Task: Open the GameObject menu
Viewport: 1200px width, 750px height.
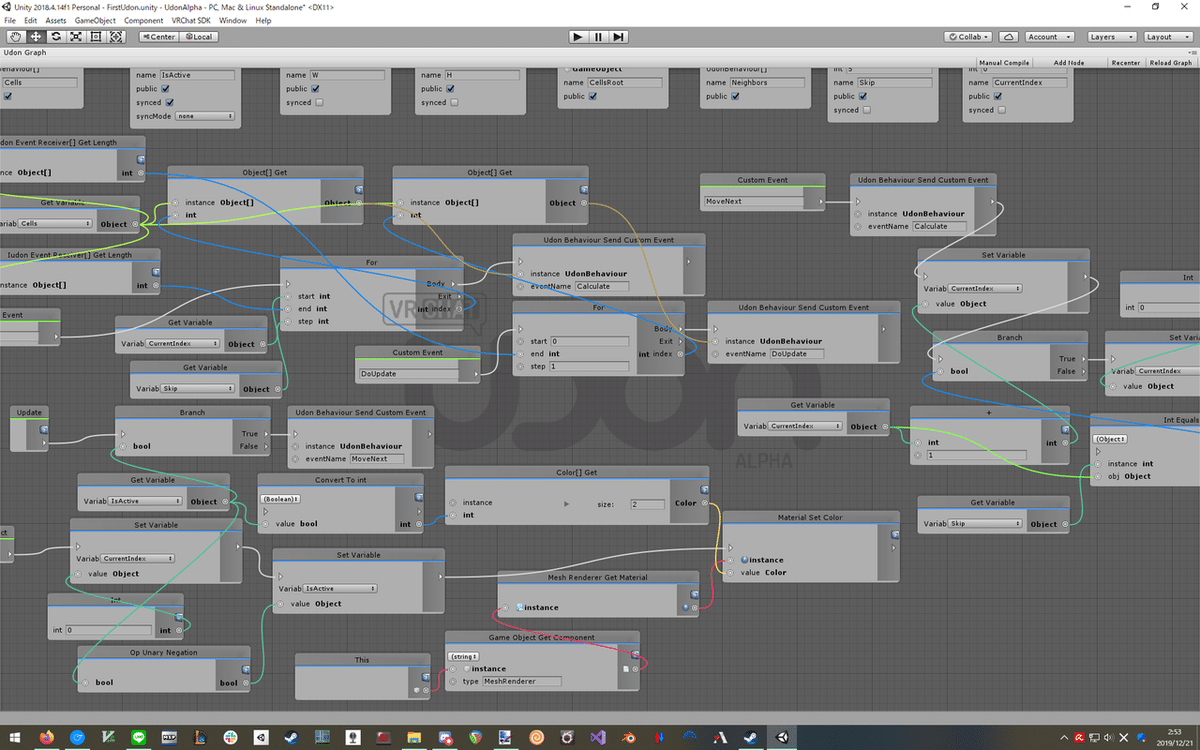Action: point(96,20)
